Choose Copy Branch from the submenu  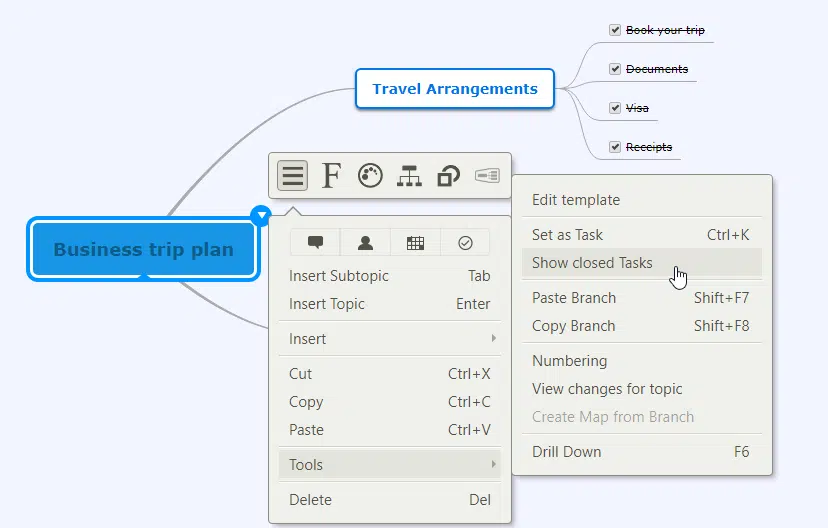pos(574,326)
